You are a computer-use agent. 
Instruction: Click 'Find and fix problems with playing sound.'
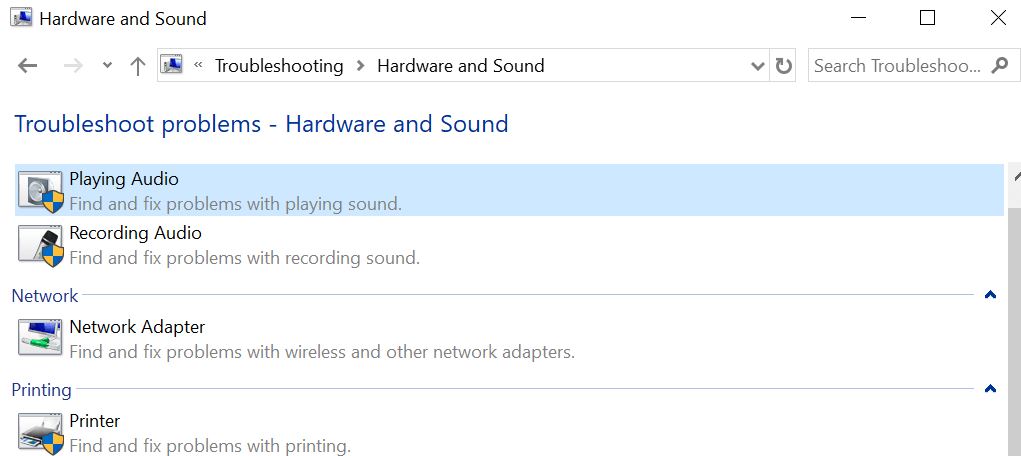pyautogui.click(x=236, y=204)
